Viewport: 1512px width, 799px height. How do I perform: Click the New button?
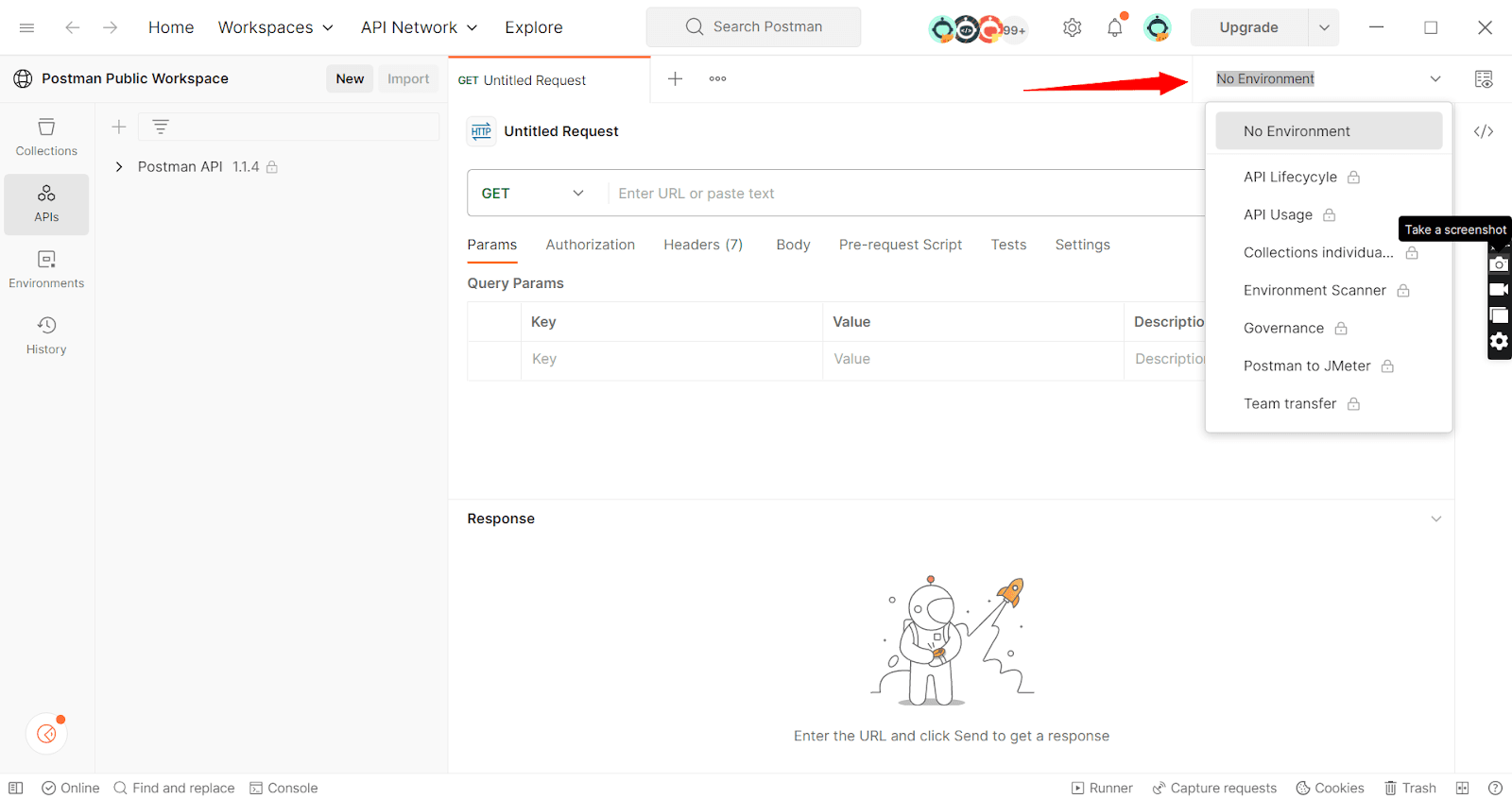(x=350, y=79)
